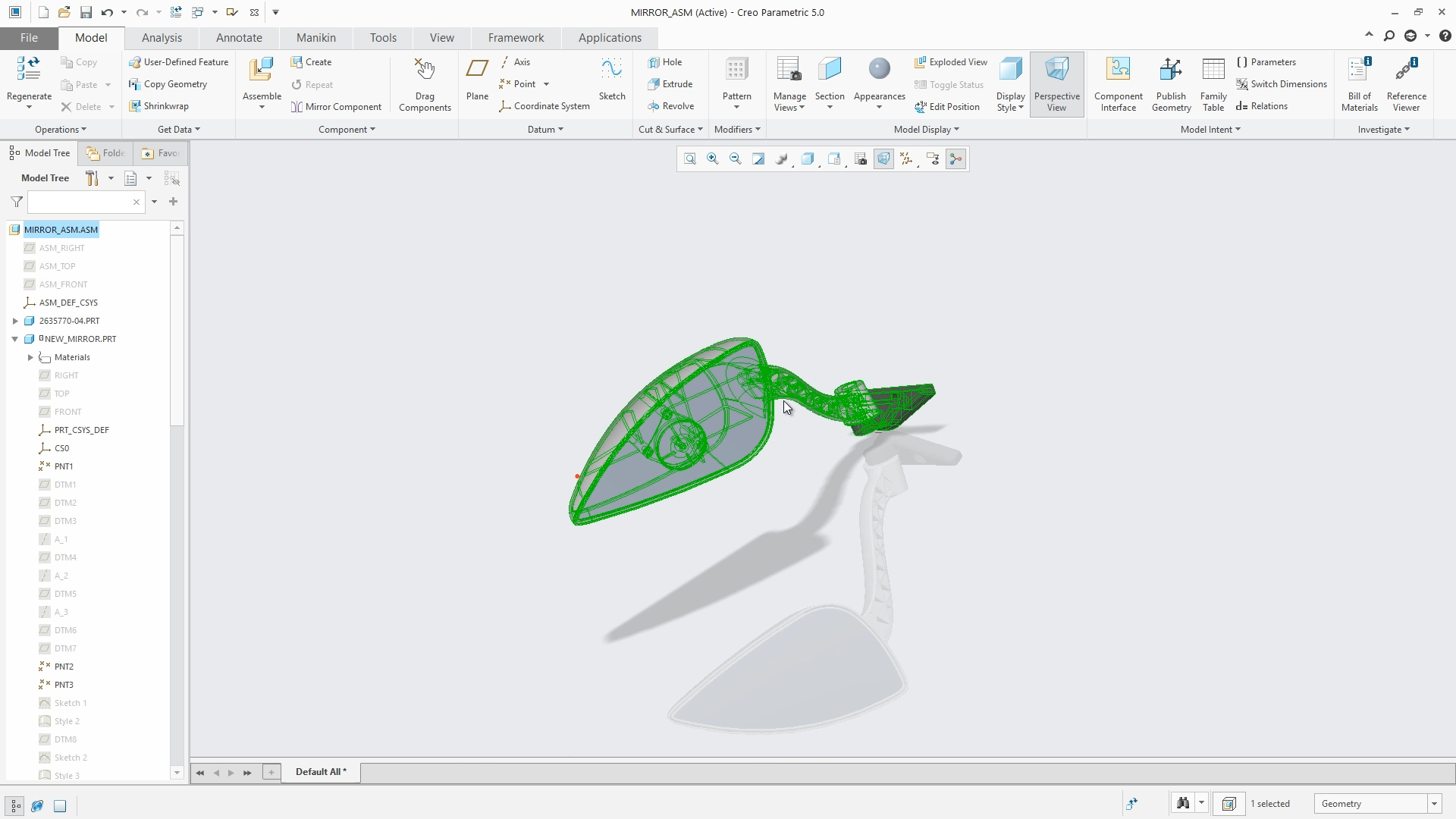Image resolution: width=1456 pixels, height=819 pixels.
Task: Open the Manikin tab
Action: coord(315,38)
